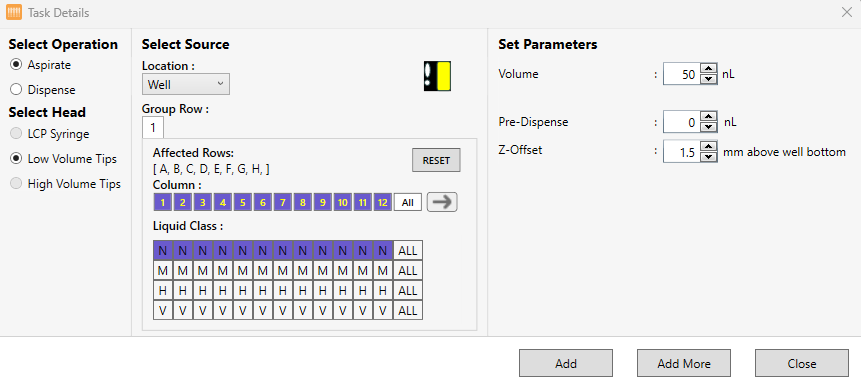This screenshot has width=861, height=386.
Task: Toggle column 8 selection
Action: point(303,203)
